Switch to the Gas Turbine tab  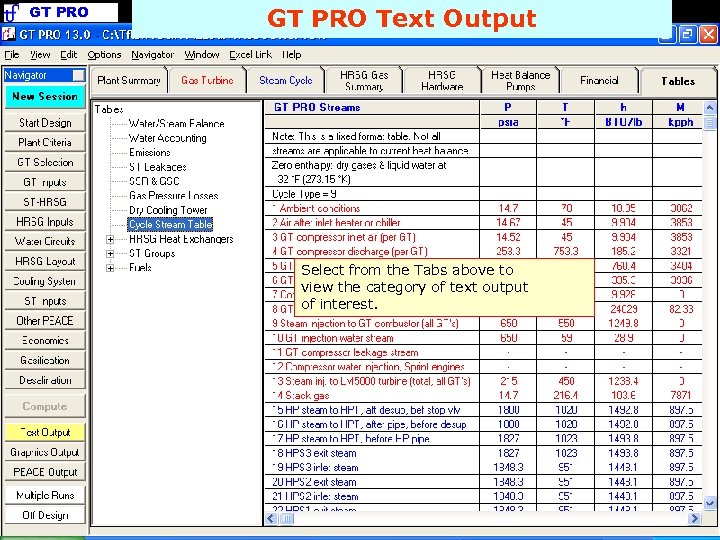(x=207, y=80)
